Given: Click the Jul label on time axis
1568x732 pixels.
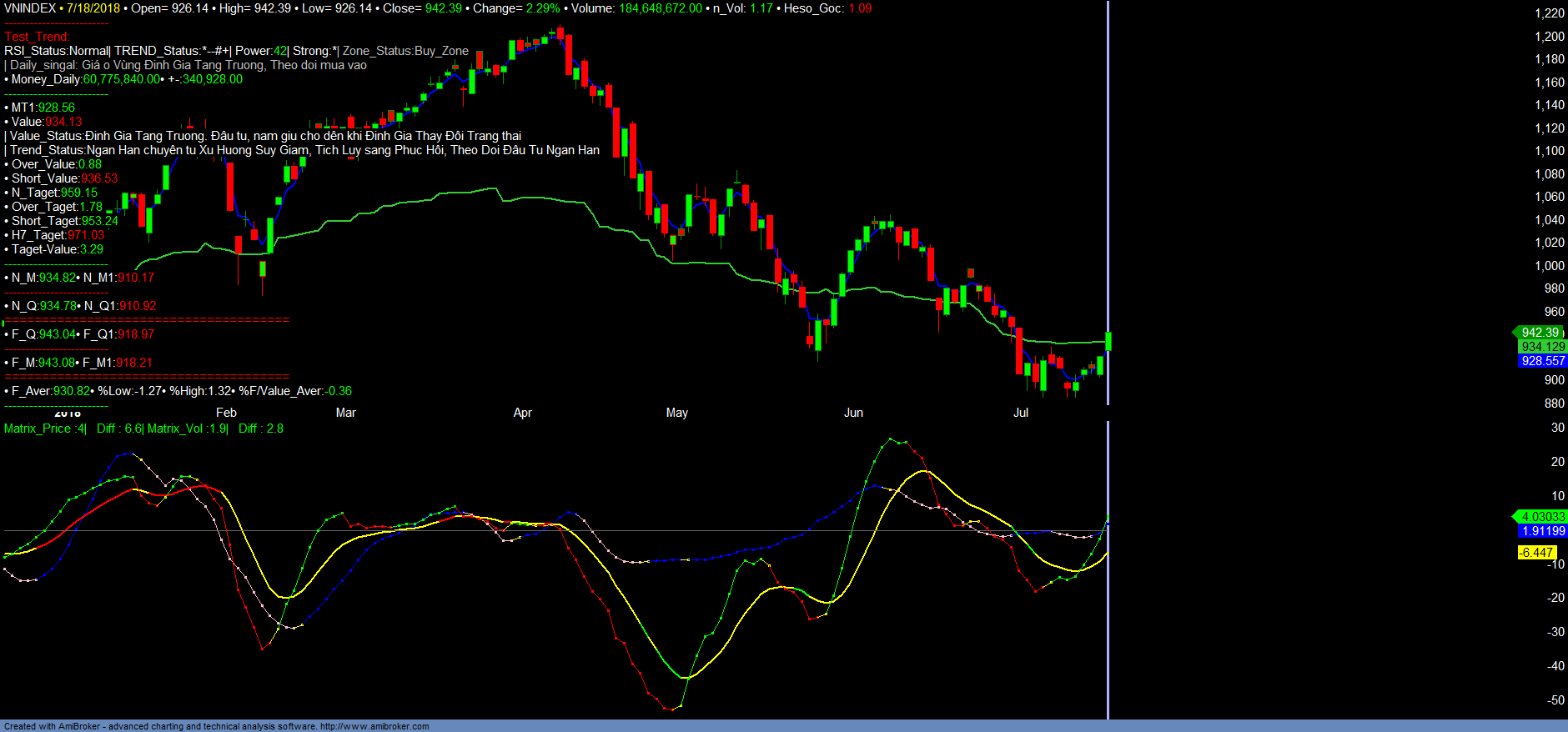Looking at the screenshot, I should point(1021,413).
